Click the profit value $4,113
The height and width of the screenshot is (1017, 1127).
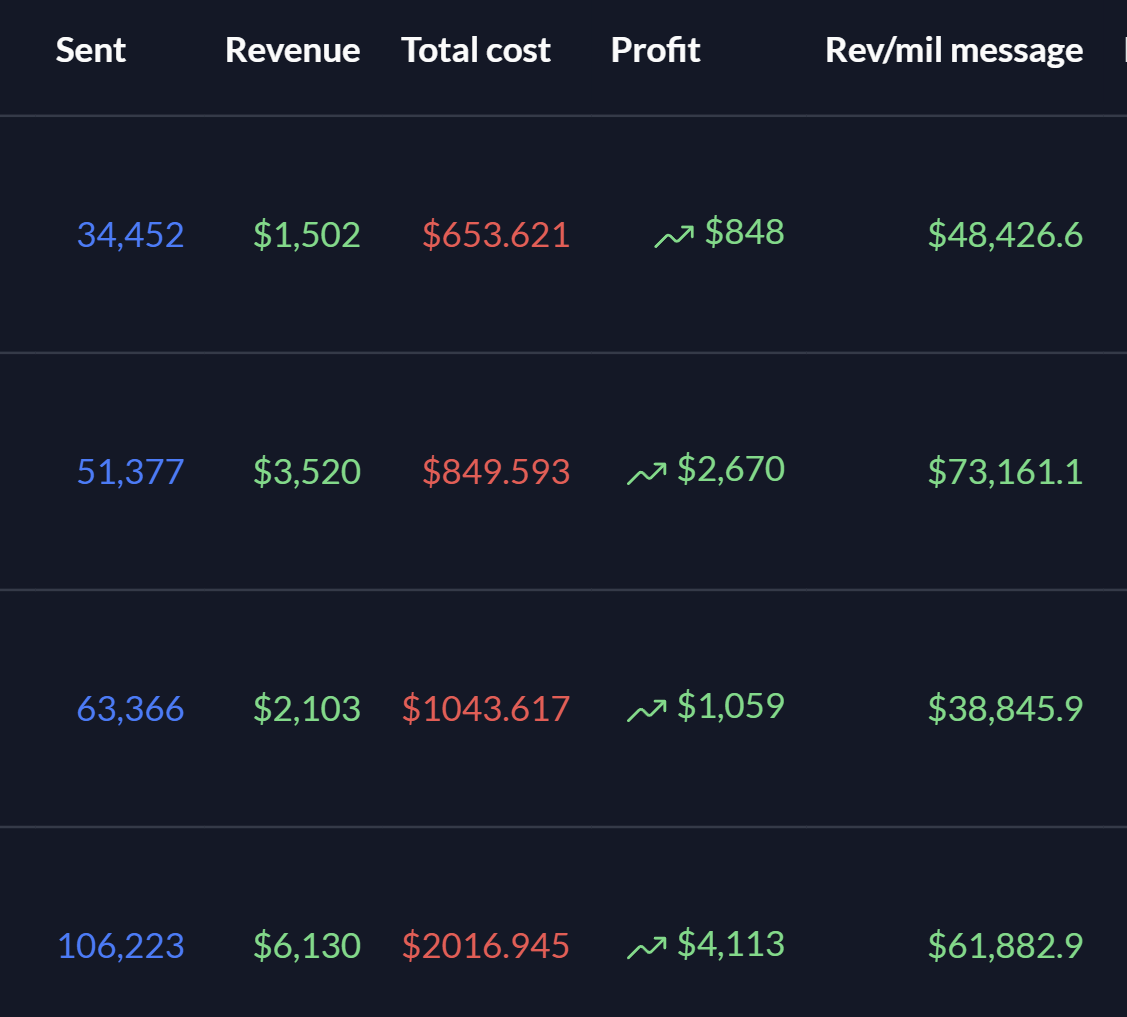point(731,944)
